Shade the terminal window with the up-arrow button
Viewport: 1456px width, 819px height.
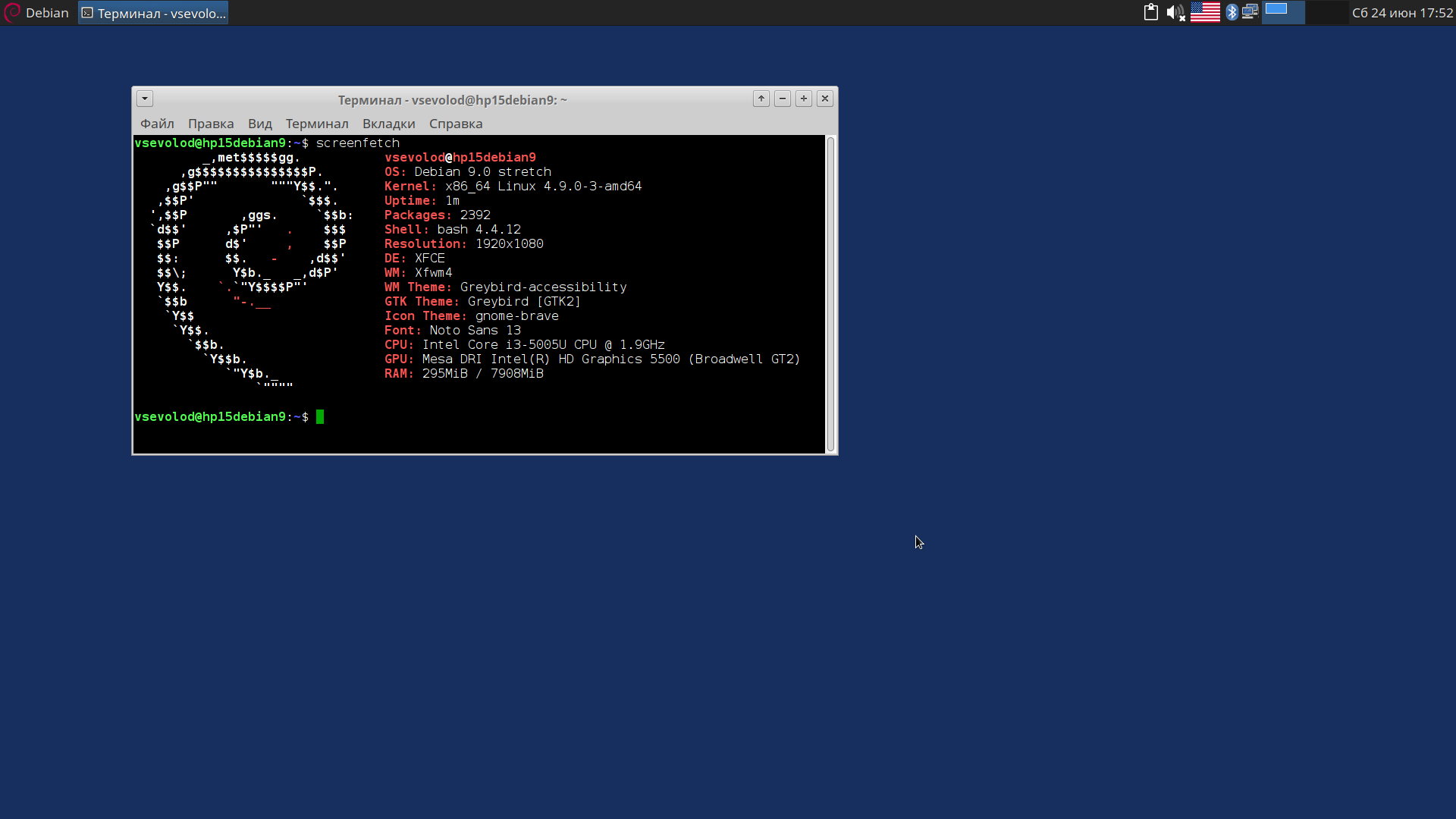pyautogui.click(x=761, y=99)
